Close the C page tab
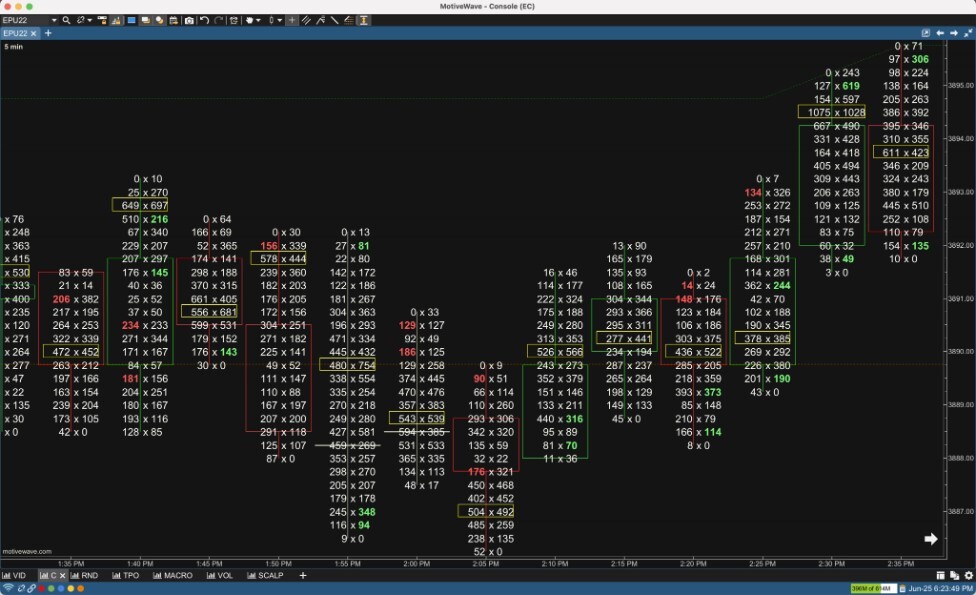The width and height of the screenshot is (976, 595). pyautogui.click(x=62, y=576)
